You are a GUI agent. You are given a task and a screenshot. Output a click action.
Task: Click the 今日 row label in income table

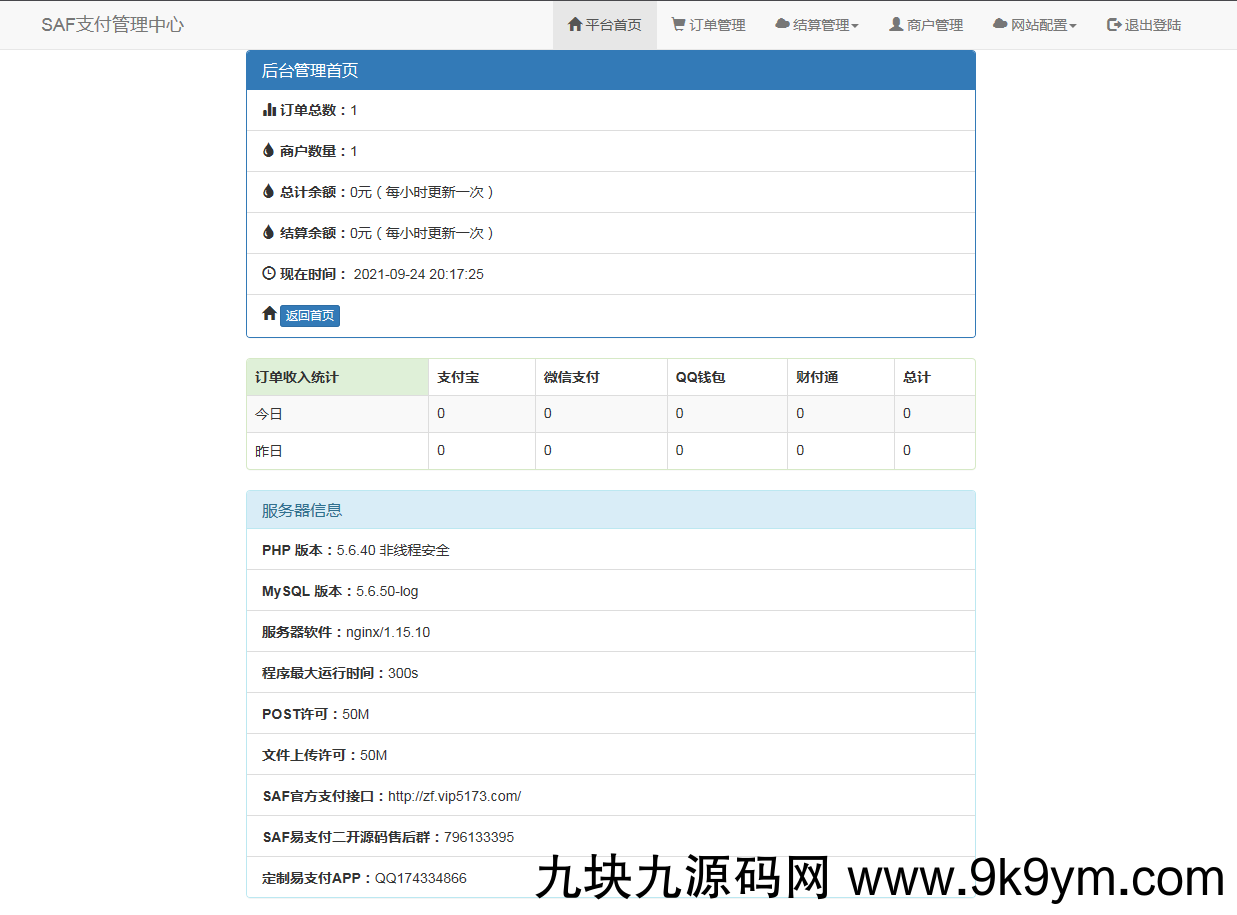(x=269, y=414)
